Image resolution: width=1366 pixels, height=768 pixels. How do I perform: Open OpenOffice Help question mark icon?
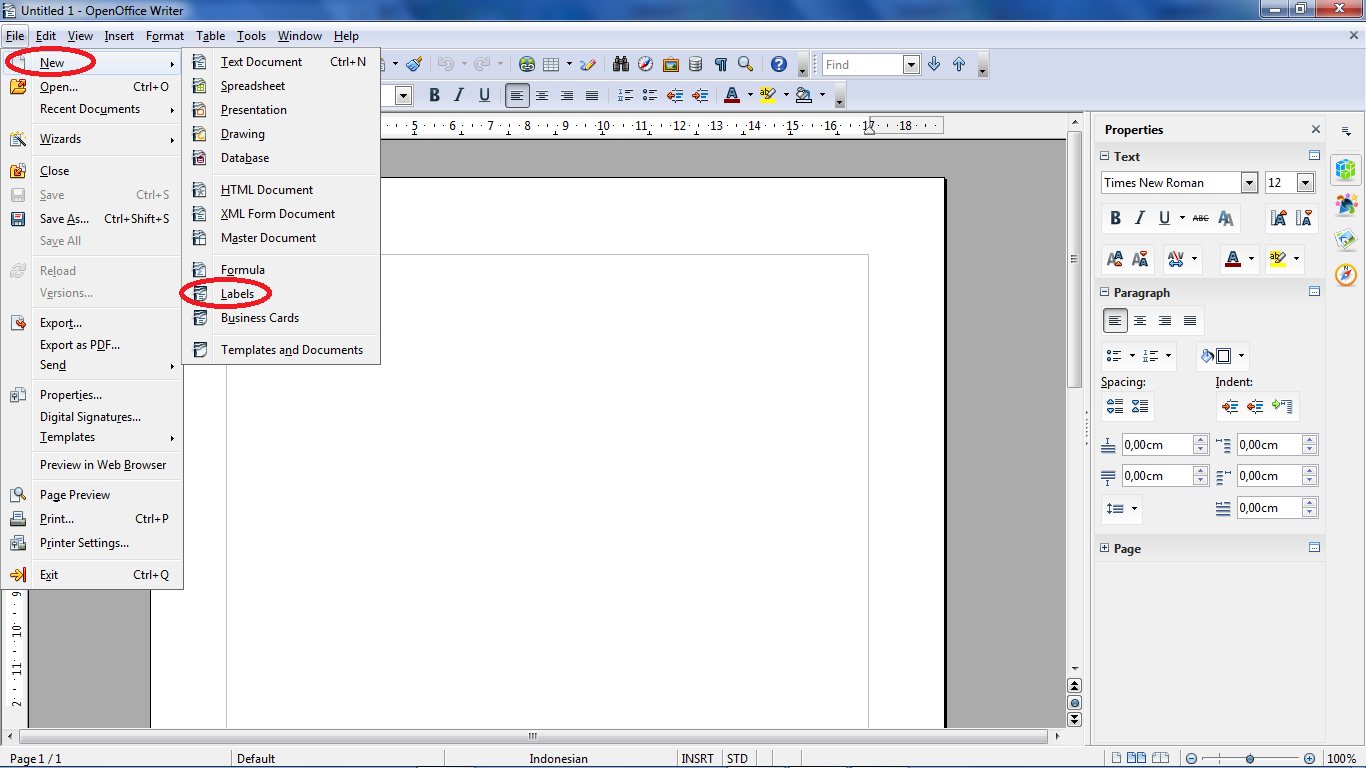tap(779, 64)
